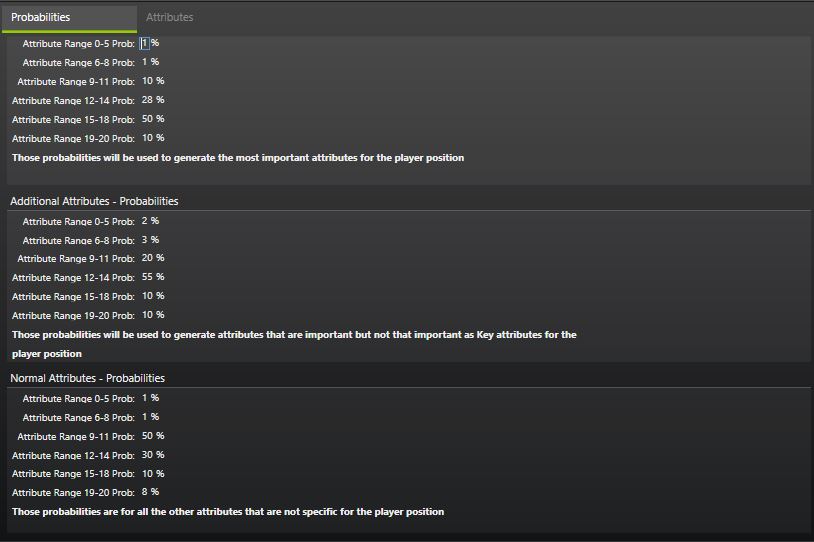Image resolution: width=814 pixels, height=542 pixels.
Task: Focus Additional Attributes Range 15-18 Prob field
Action: click(x=147, y=296)
